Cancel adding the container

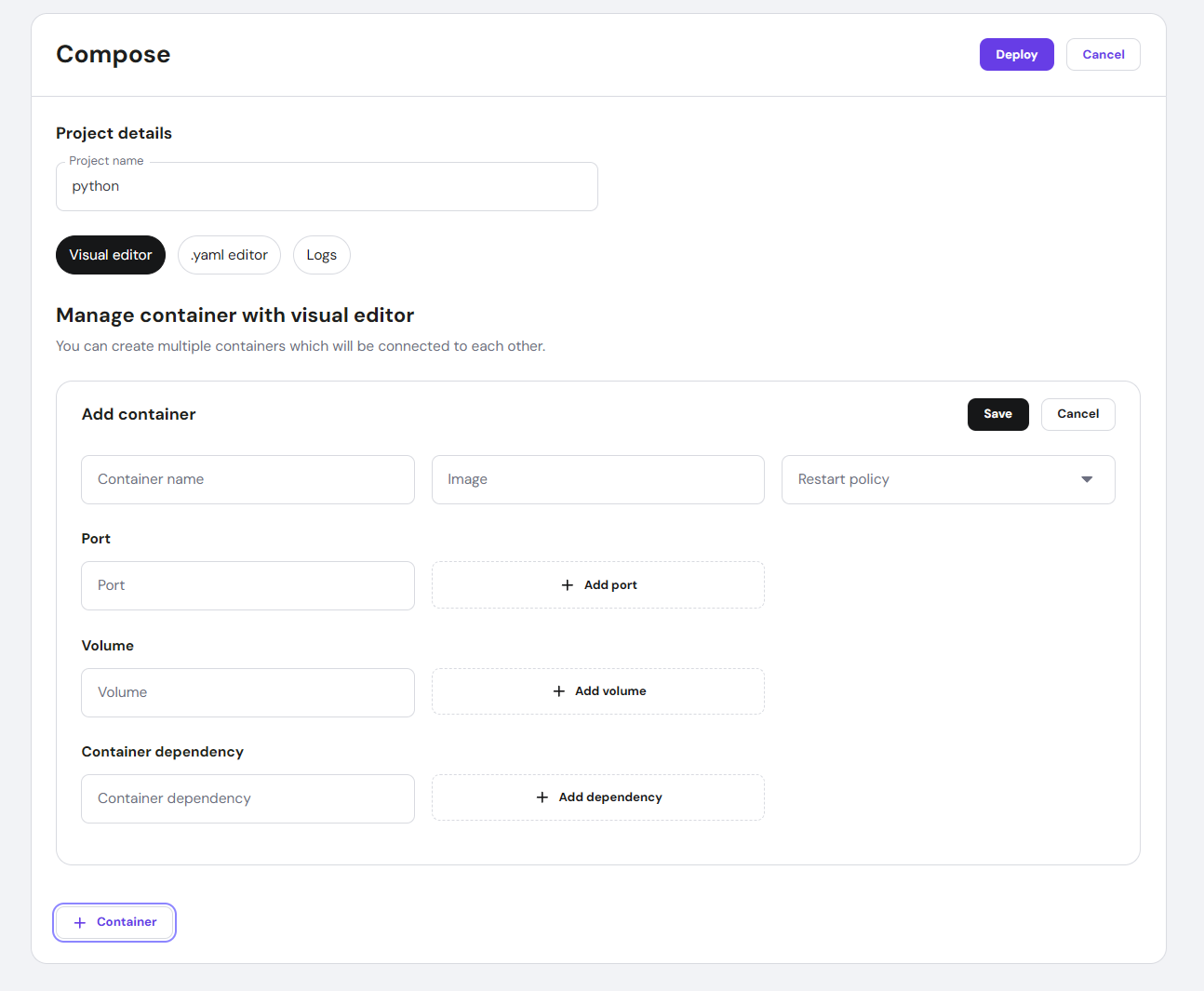[1077, 414]
